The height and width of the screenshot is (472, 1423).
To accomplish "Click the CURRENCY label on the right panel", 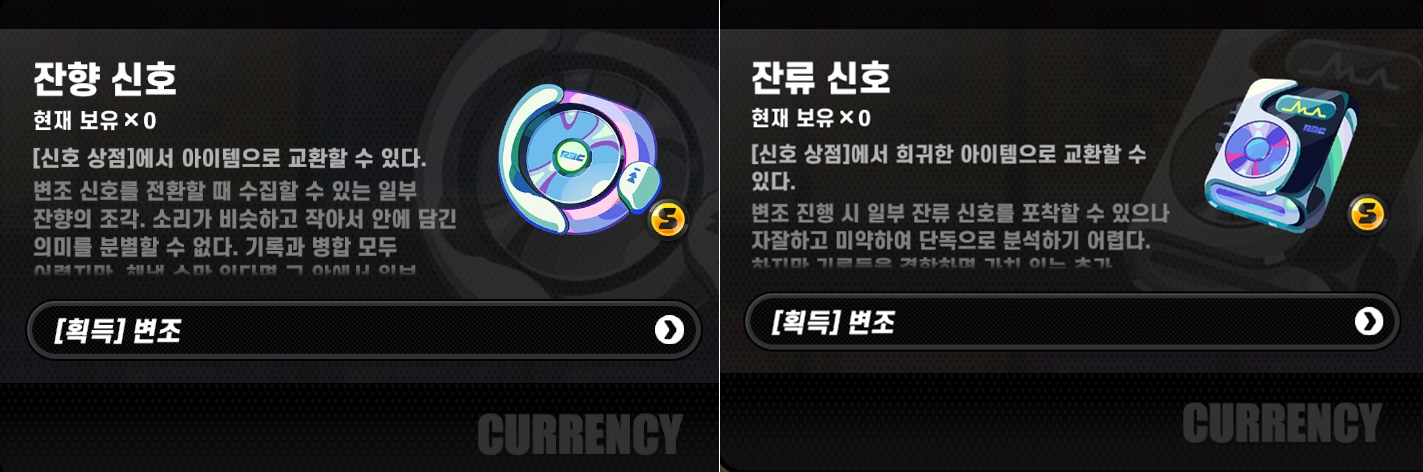I will (x=1281, y=423).
